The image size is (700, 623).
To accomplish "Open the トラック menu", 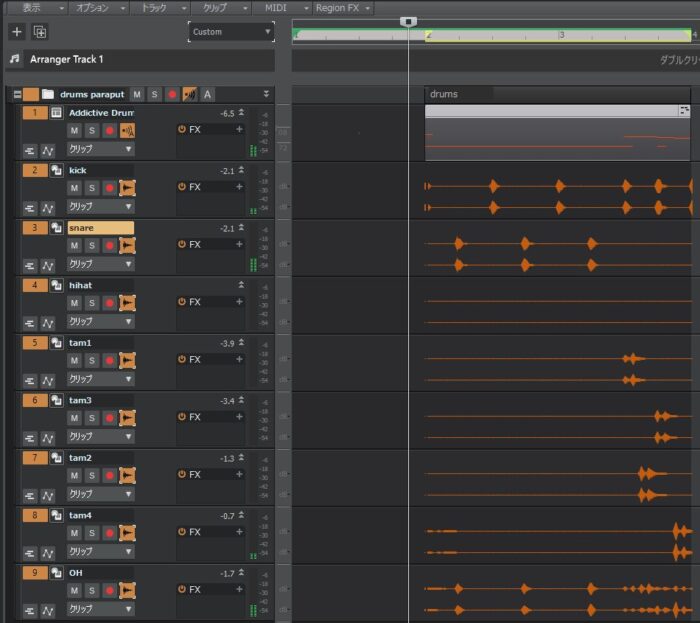I will click(x=160, y=8).
